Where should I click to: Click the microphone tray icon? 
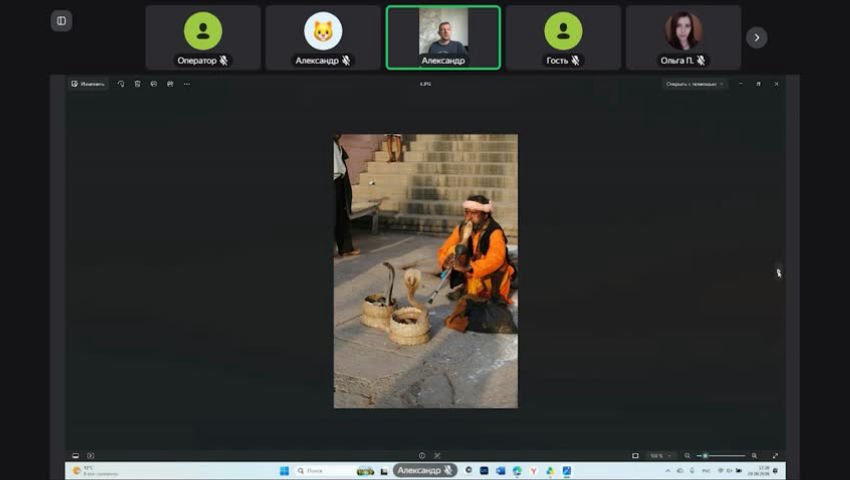coord(692,471)
